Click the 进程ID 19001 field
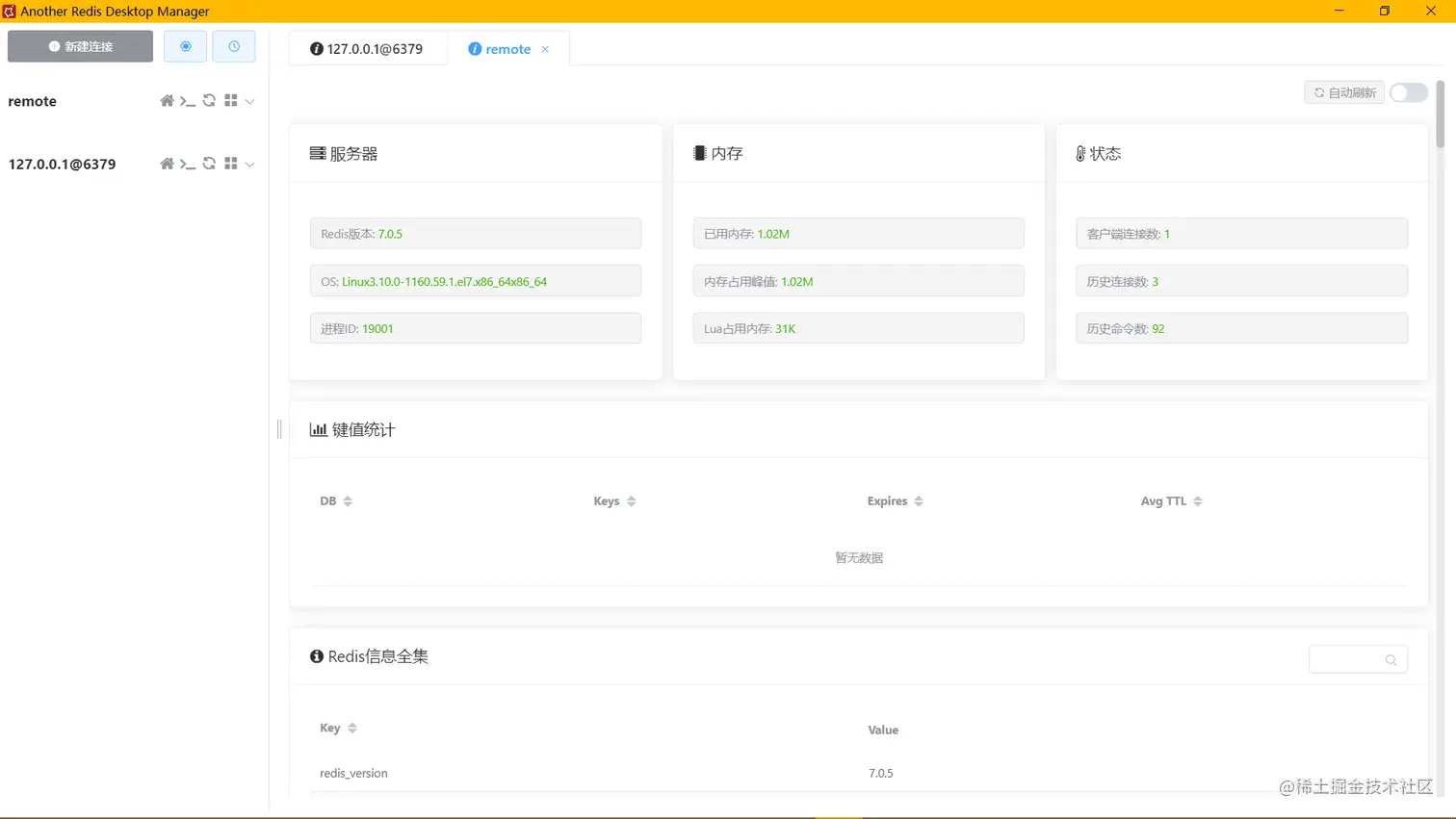Viewport: 1456px width, 819px height. coord(476,328)
